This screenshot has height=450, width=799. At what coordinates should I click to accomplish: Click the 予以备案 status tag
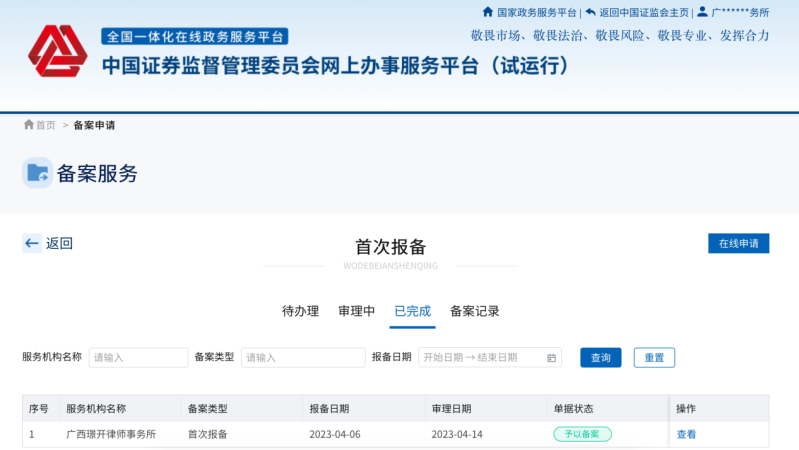point(582,435)
